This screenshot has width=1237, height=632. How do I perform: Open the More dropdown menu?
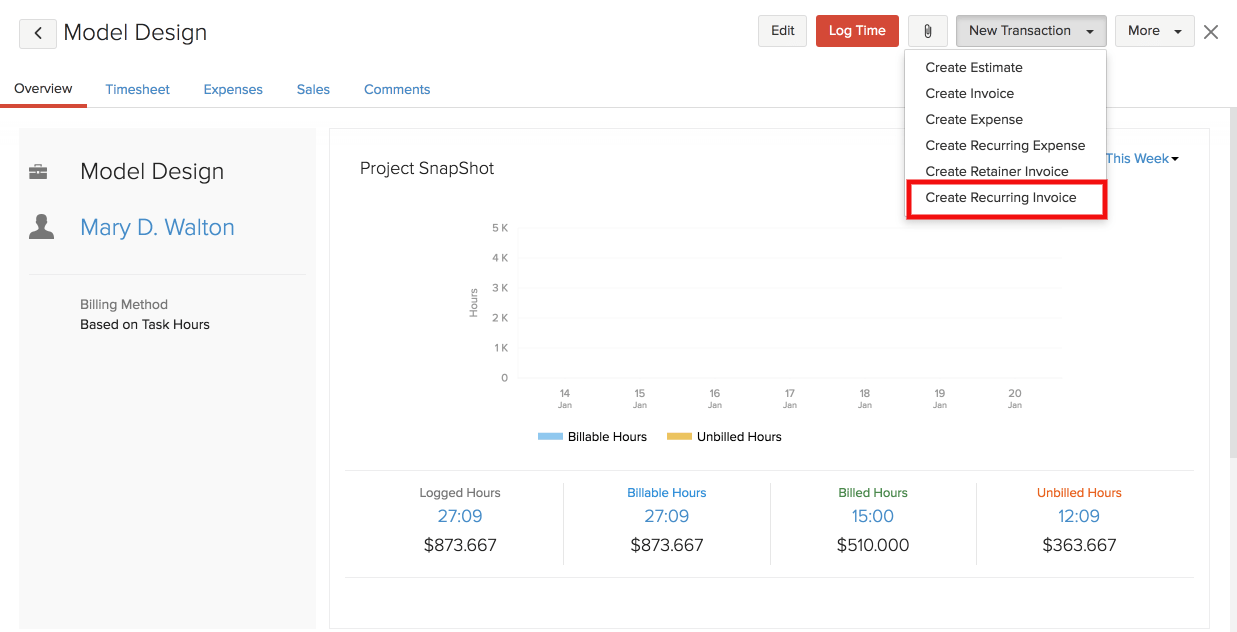[x=1154, y=31]
